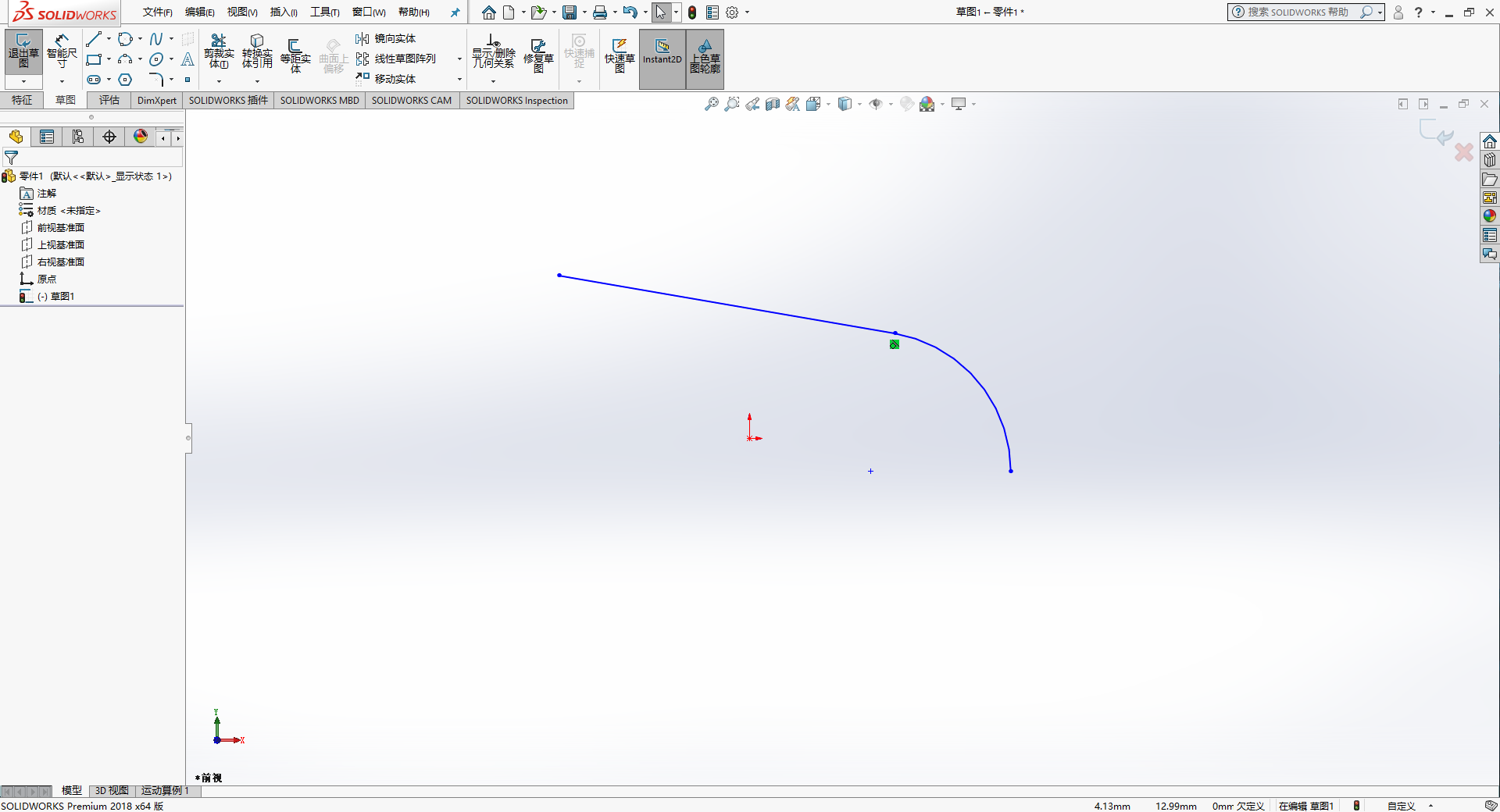The width and height of the screenshot is (1500, 812).
Task: Click Zoom to Fit icon
Action: tap(711, 104)
